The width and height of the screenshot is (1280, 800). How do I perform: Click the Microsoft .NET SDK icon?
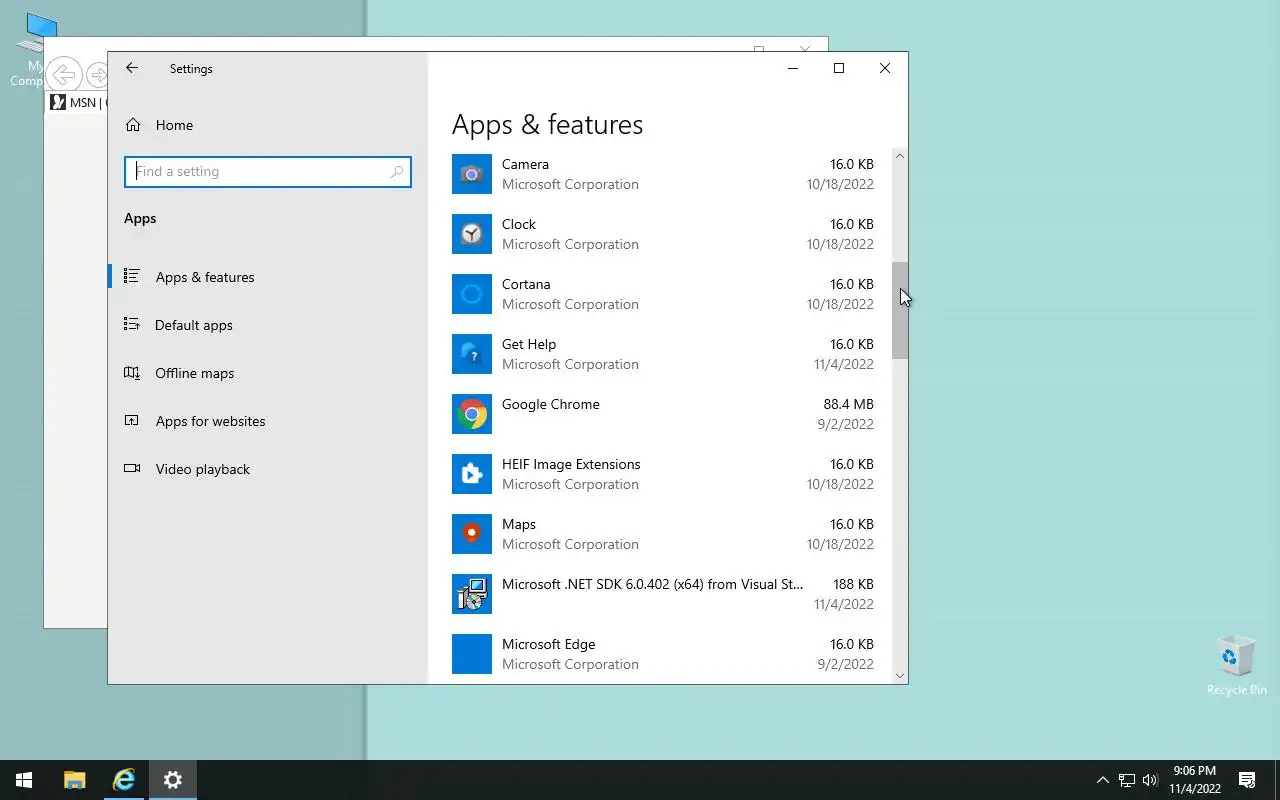click(x=472, y=594)
